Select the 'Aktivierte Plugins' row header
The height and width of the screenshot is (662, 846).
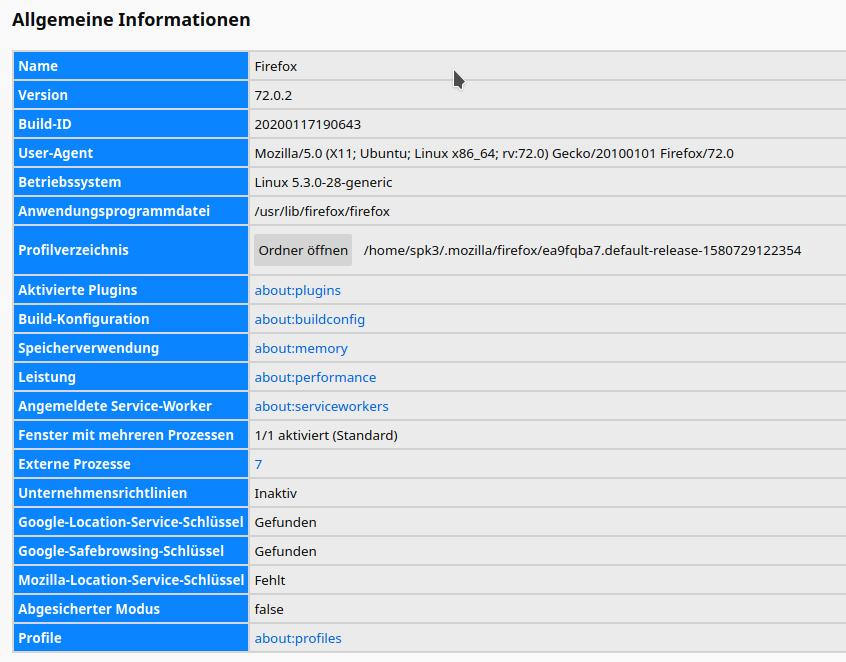(131, 290)
